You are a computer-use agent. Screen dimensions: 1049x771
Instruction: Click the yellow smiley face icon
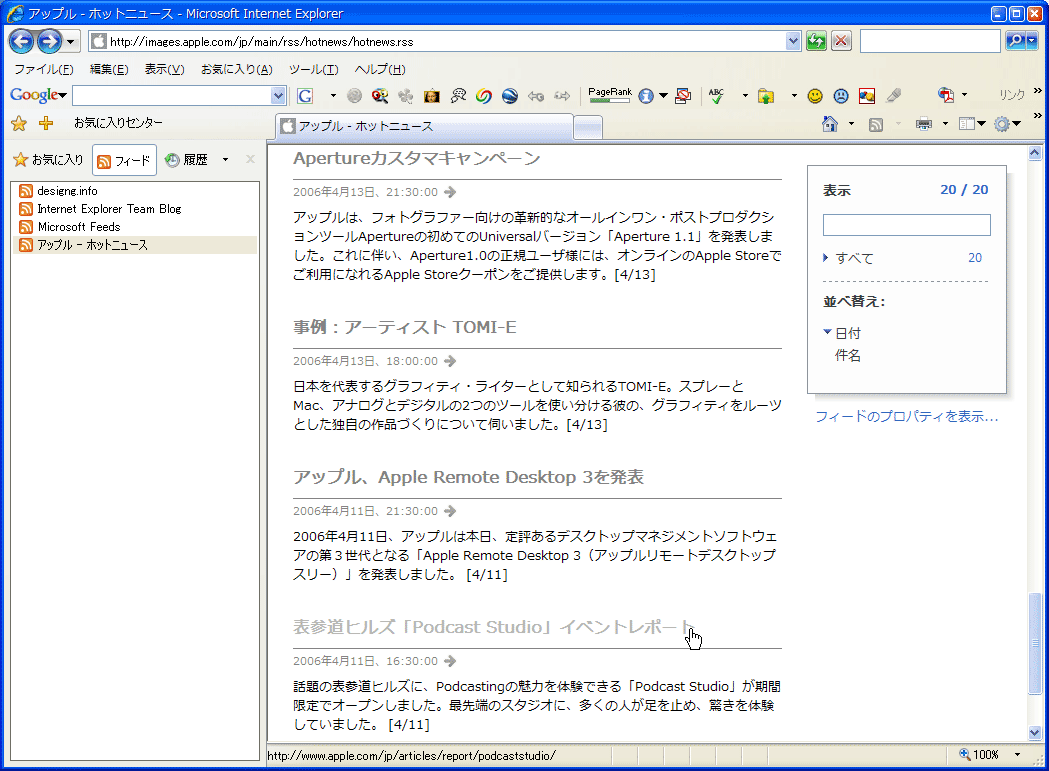click(815, 96)
